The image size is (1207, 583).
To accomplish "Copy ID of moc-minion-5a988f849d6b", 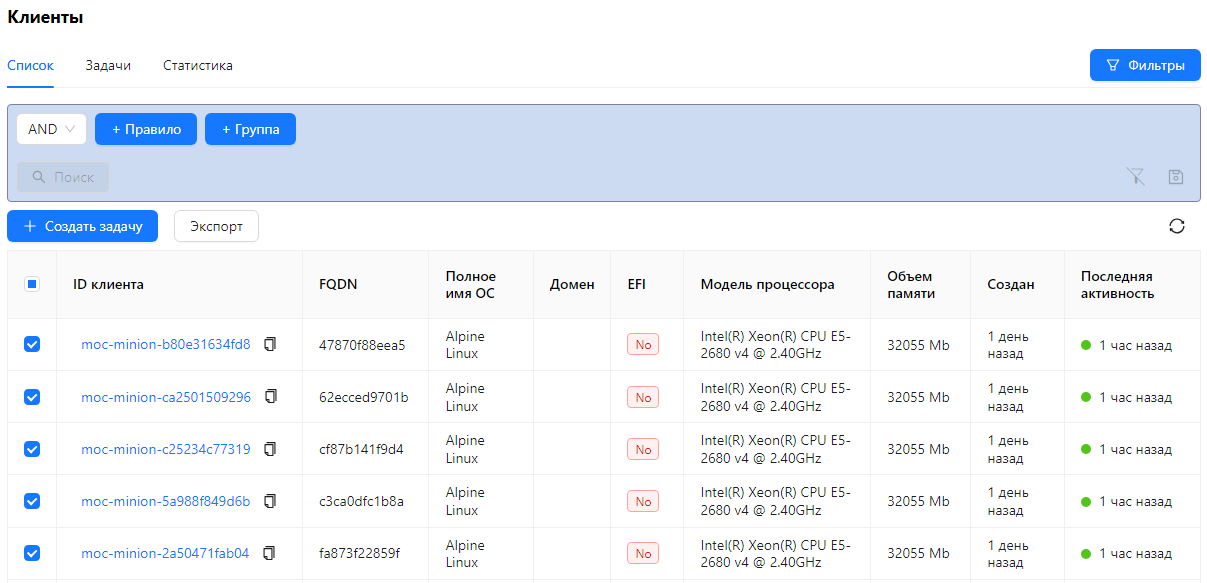I will tap(270, 501).
